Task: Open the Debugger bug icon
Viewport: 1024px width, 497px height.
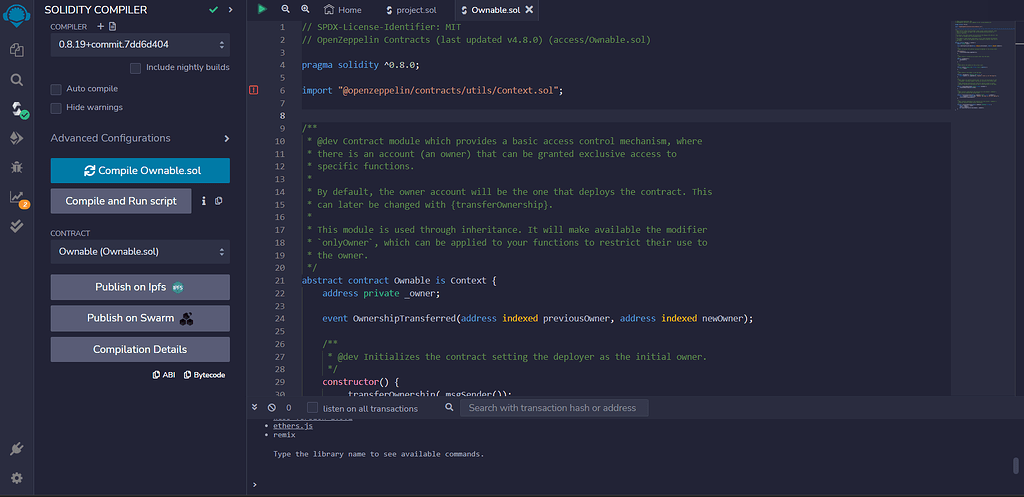Action: pos(16,167)
